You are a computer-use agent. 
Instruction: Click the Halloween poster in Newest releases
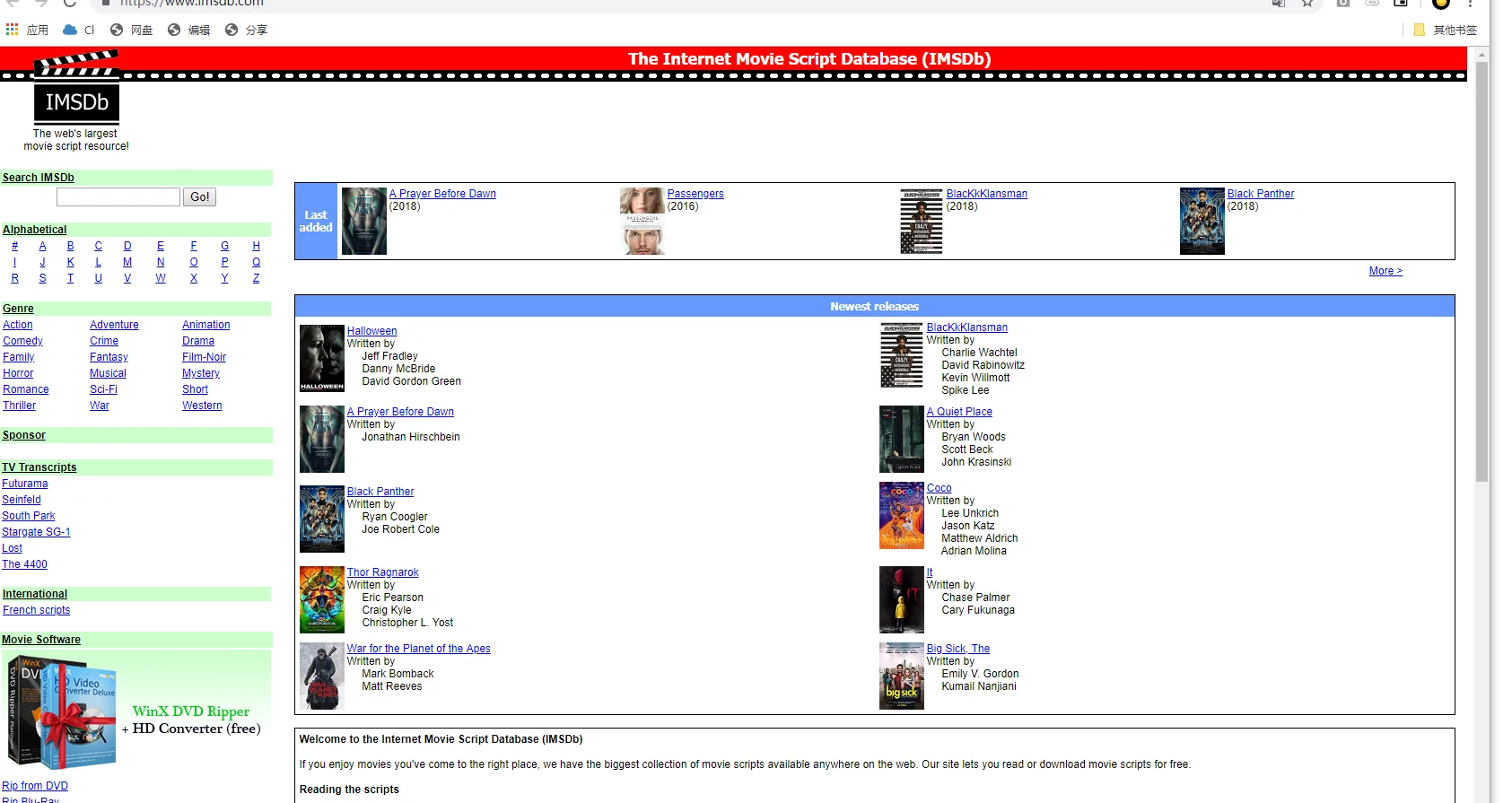[x=322, y=359]
